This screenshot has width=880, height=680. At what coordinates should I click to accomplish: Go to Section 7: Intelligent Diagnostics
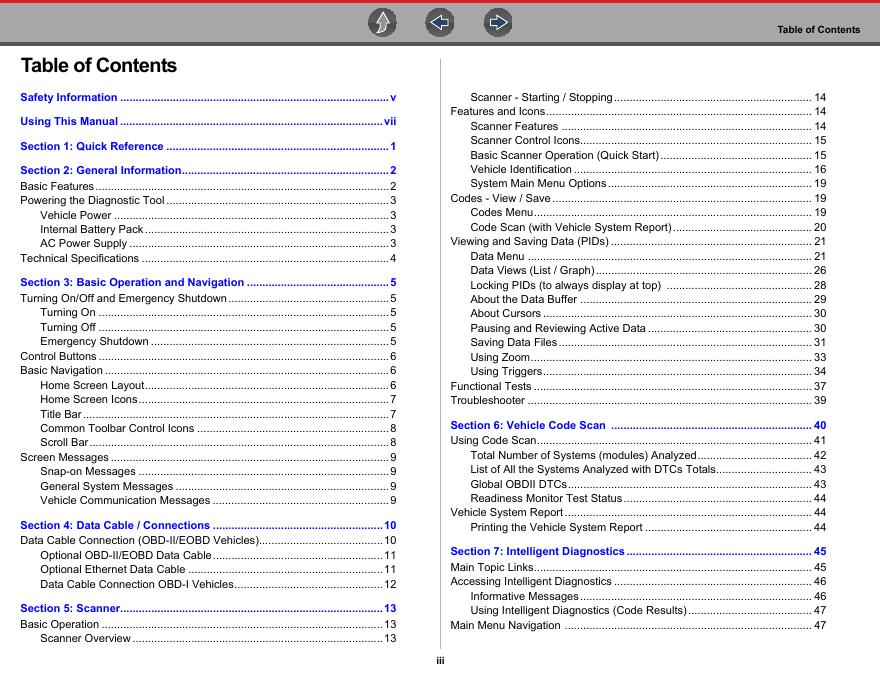(537, 551)
